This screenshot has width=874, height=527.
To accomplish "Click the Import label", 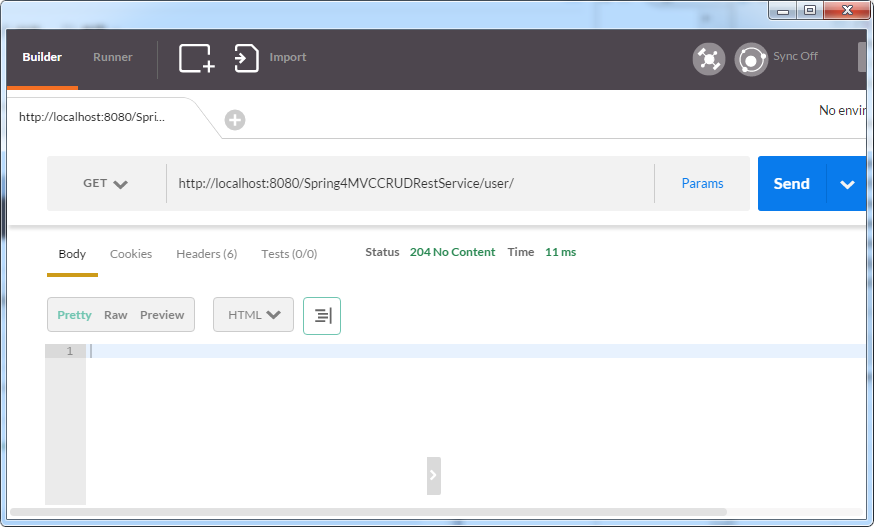I will point(288,57).
